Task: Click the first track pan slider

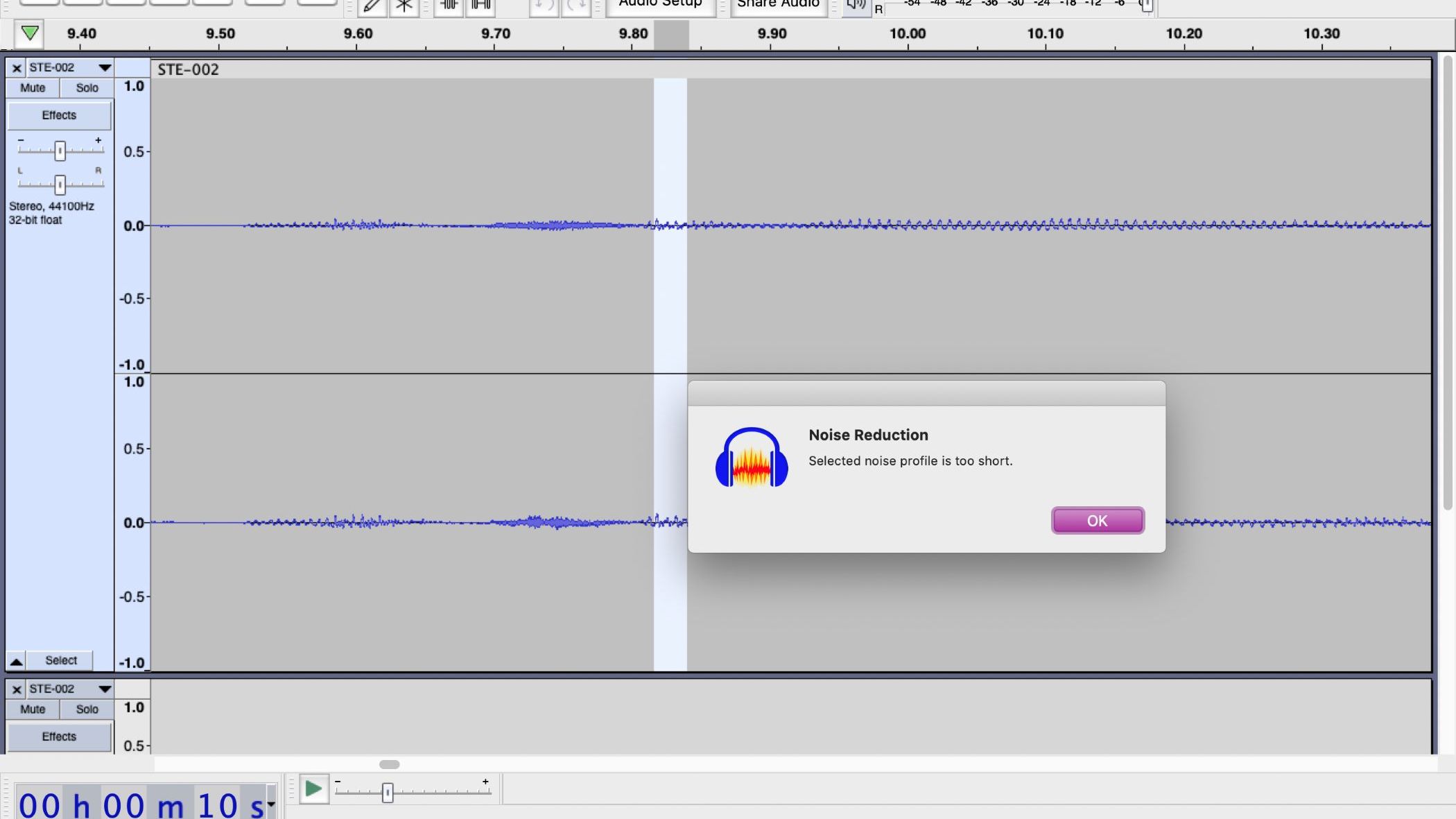Action: [x=60, y=184]
